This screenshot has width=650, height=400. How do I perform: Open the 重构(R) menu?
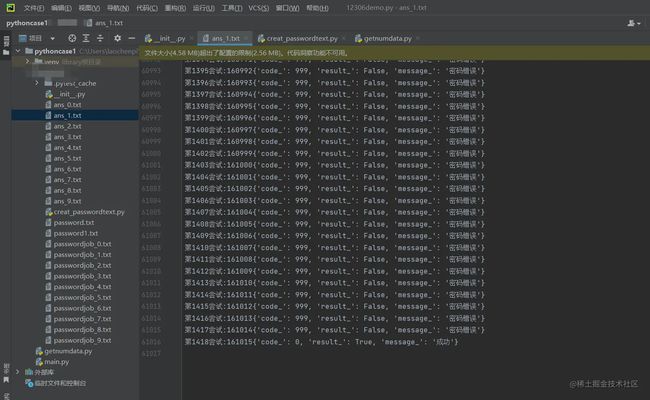pos(175,8)
